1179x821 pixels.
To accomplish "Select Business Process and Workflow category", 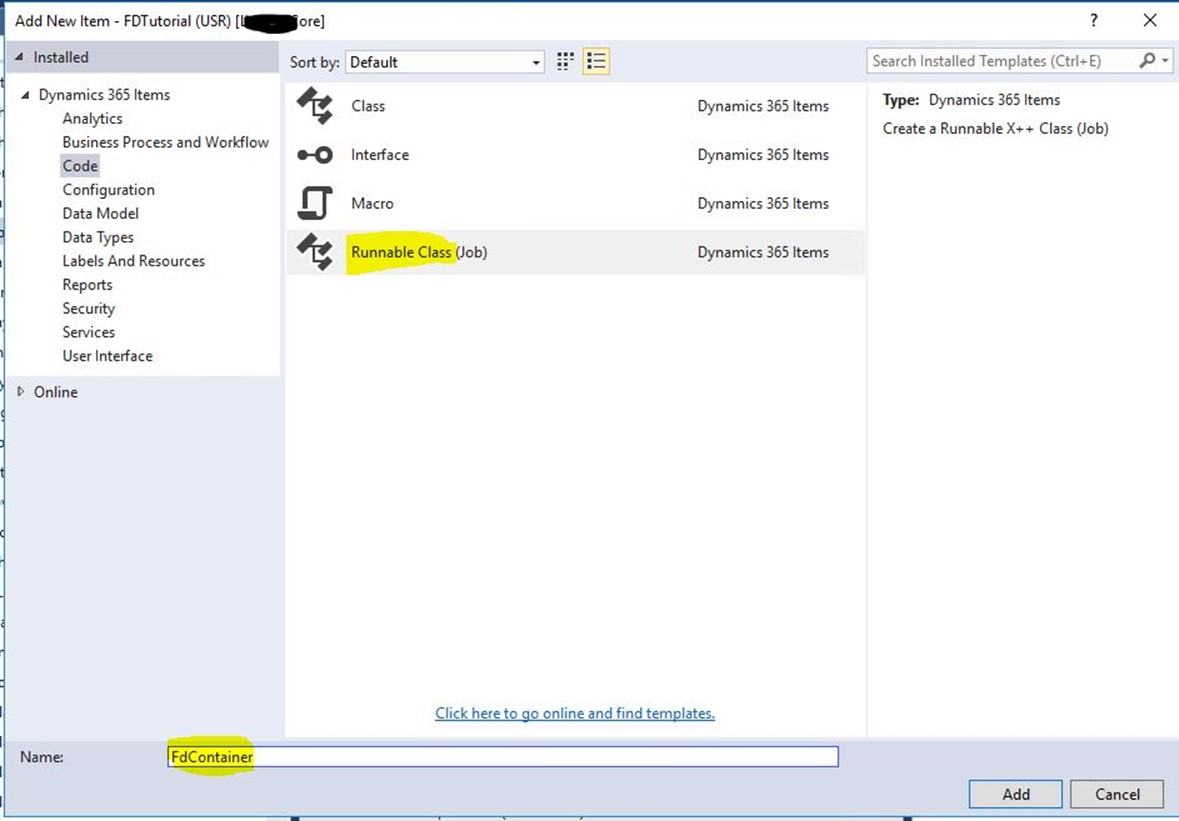I will point(165,142).
